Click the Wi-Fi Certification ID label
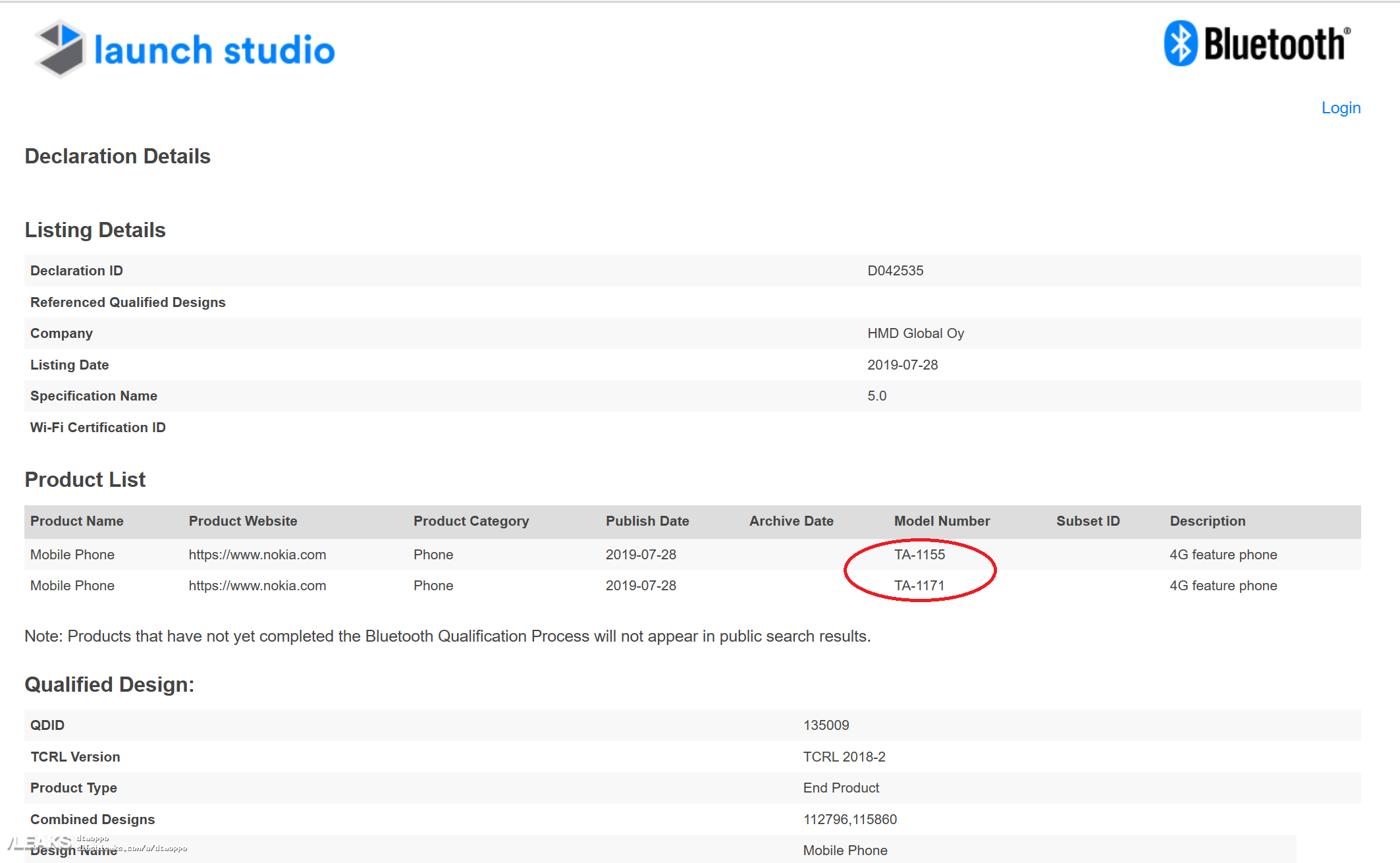 97,428
